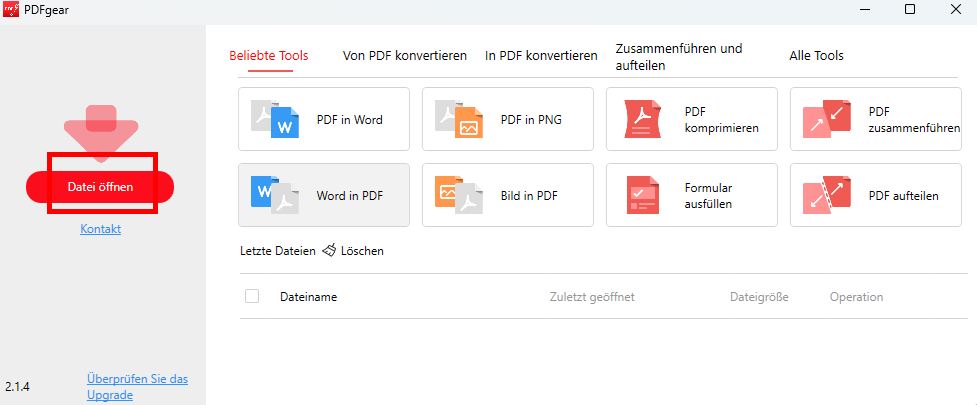Click the Operation column header
977x405 pixels.
(856, 297)
